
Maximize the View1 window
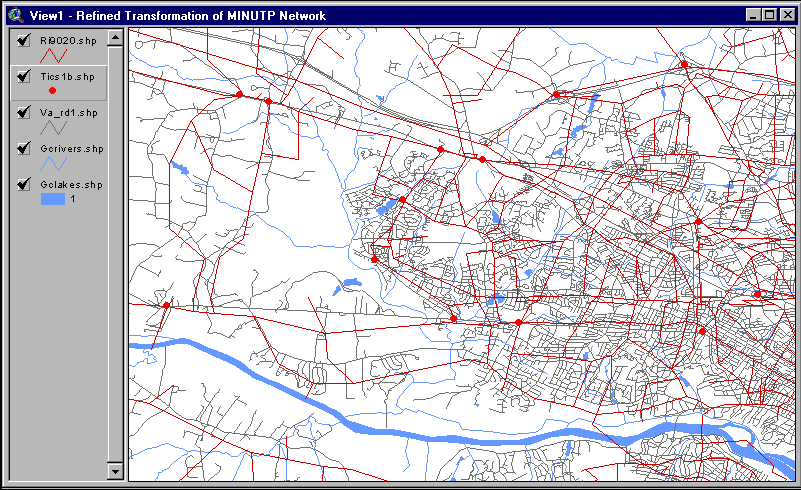coord(769,15)
